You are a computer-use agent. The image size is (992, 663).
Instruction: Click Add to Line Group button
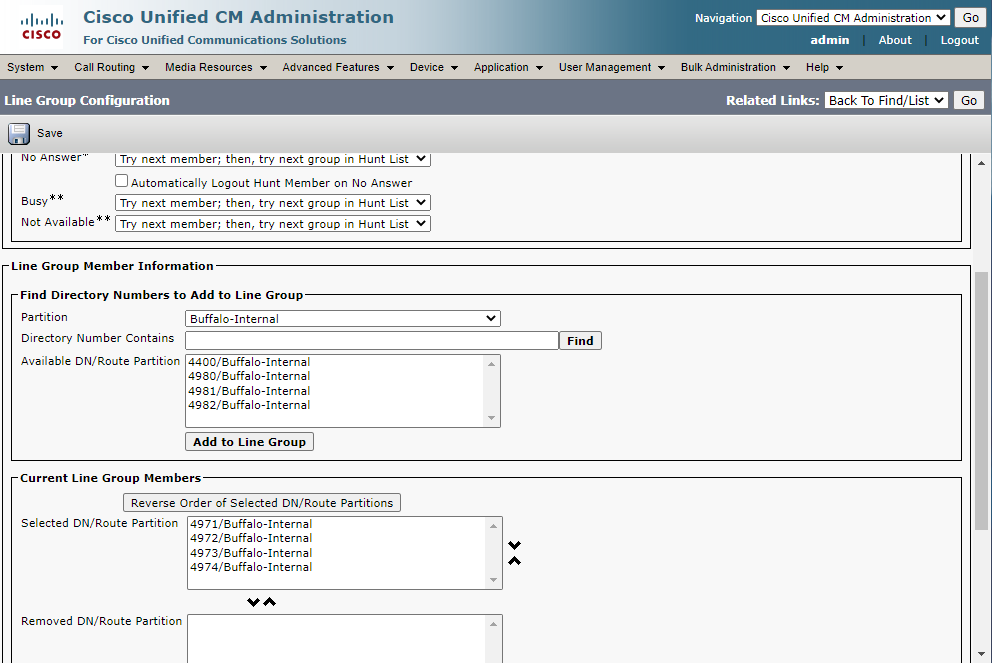pos(249,442)
